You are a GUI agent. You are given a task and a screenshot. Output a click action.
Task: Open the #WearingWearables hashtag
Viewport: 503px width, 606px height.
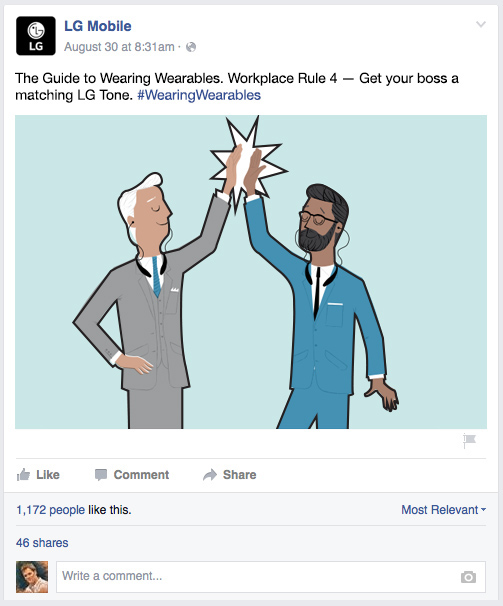tap(199, 95)
